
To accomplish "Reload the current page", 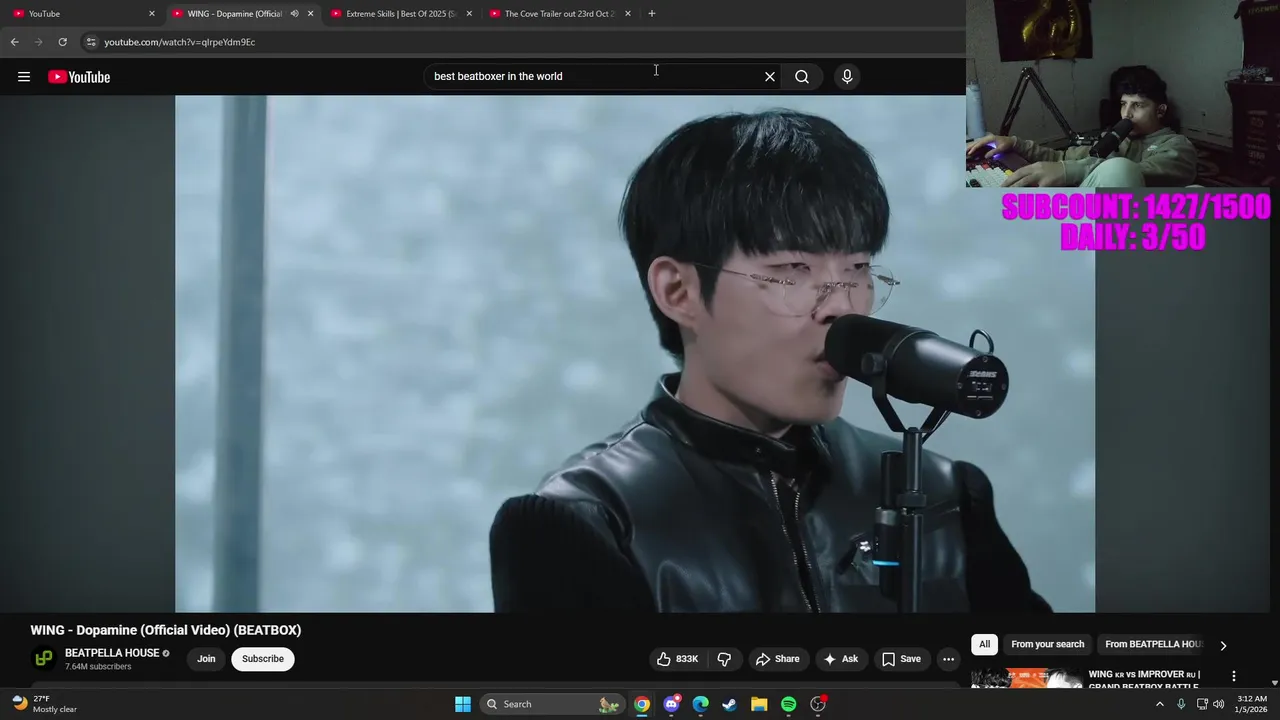I will (x=62, y=42).
